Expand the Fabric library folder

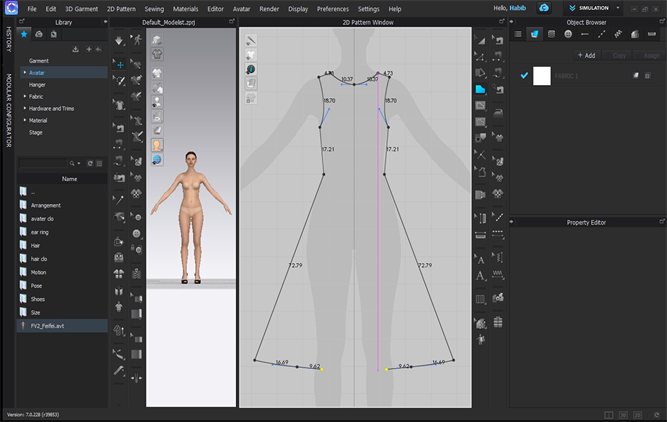(25, 97)
